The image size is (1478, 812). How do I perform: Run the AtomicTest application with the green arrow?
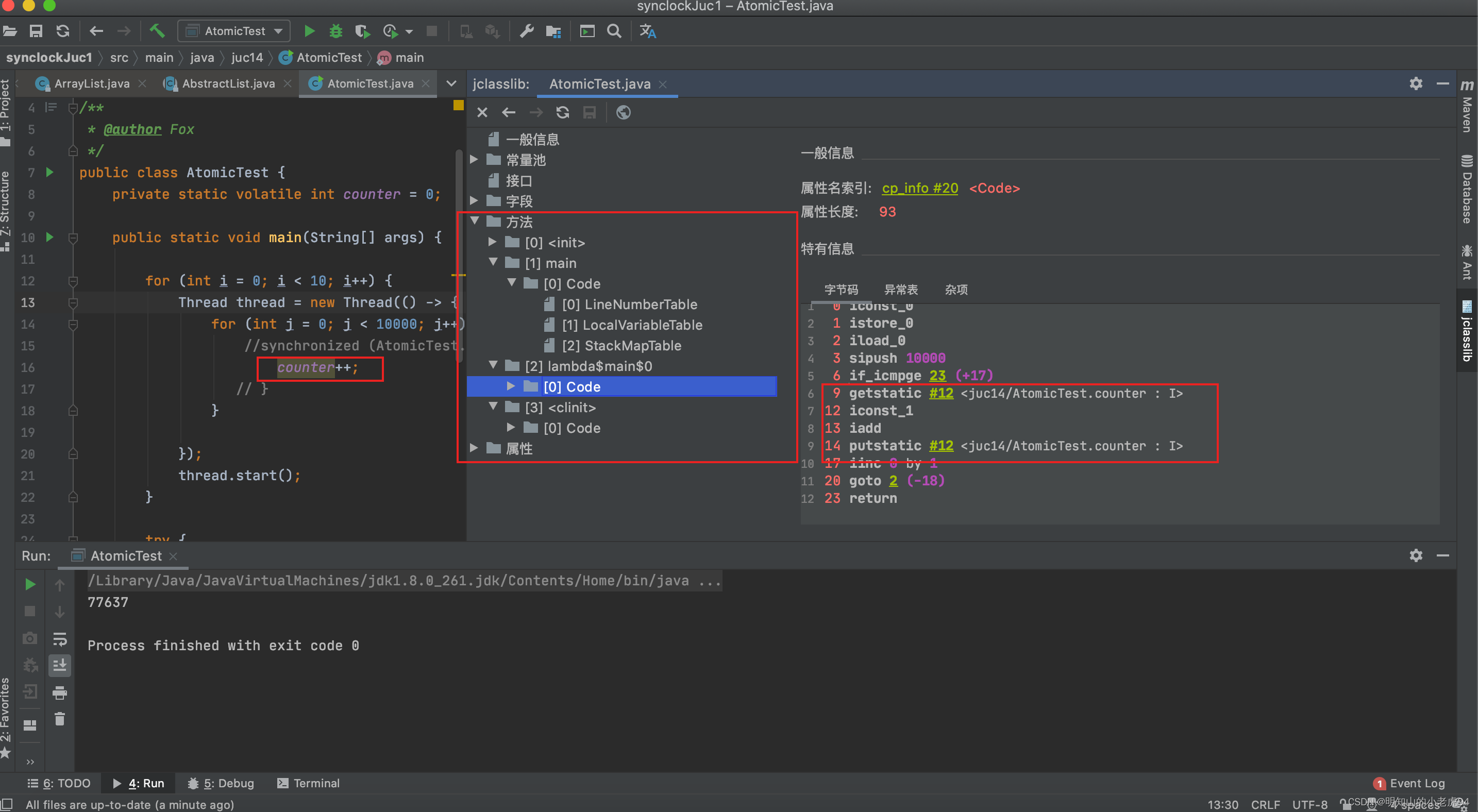click(x=309, y=31)
